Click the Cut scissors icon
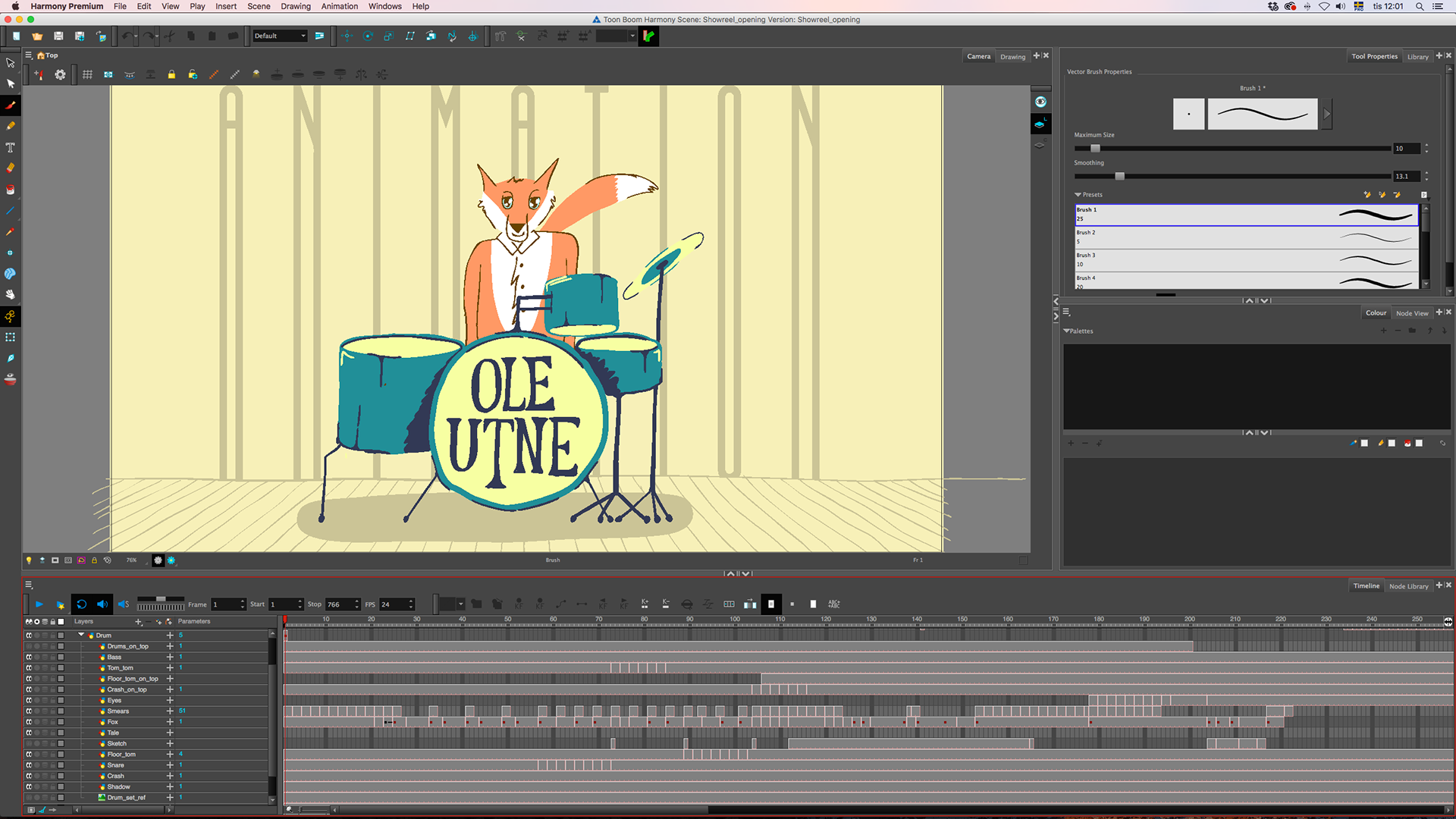Image resolution: width=1456 pixels, height=819 pixels. click(170, 36)
